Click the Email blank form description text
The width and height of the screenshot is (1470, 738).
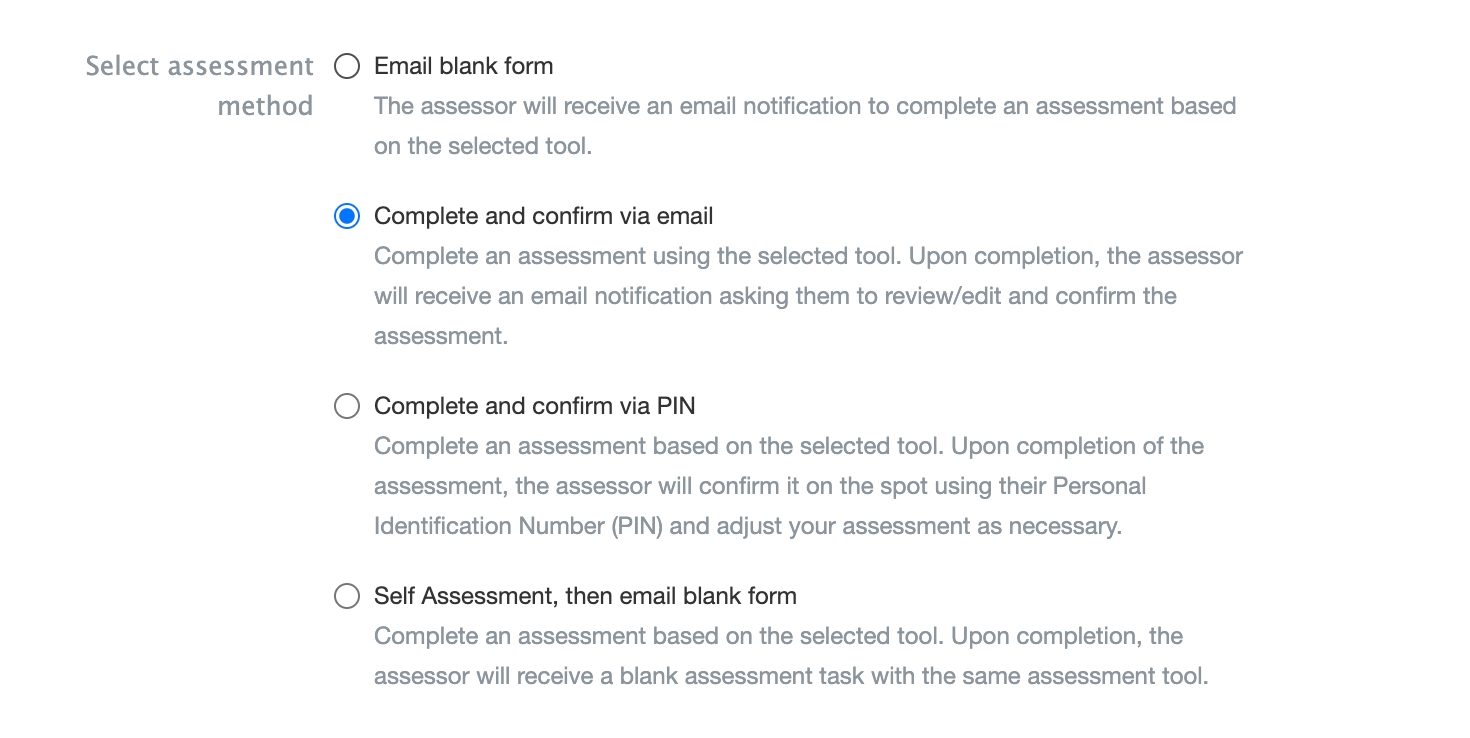coord(804,107)
